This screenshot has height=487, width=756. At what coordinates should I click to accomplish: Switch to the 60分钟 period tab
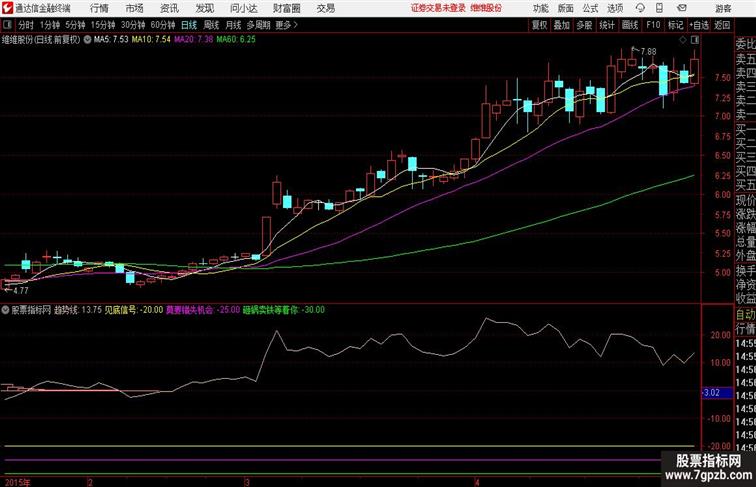(163, 25)
